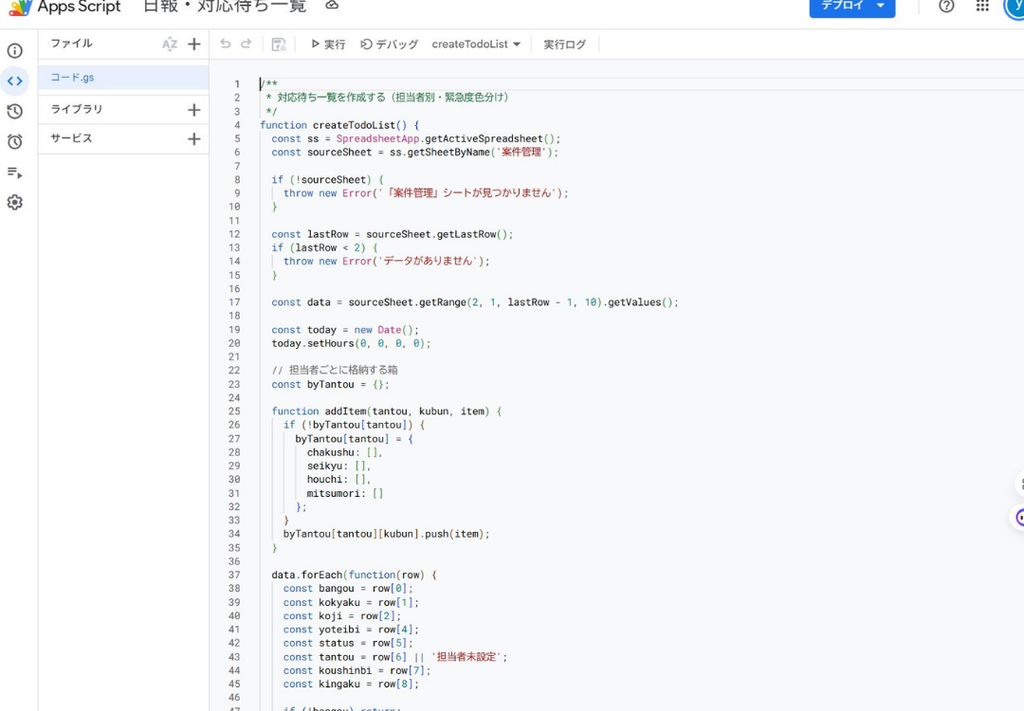Add a new file with plus icon
The image size is (1024, 711).
194,44
